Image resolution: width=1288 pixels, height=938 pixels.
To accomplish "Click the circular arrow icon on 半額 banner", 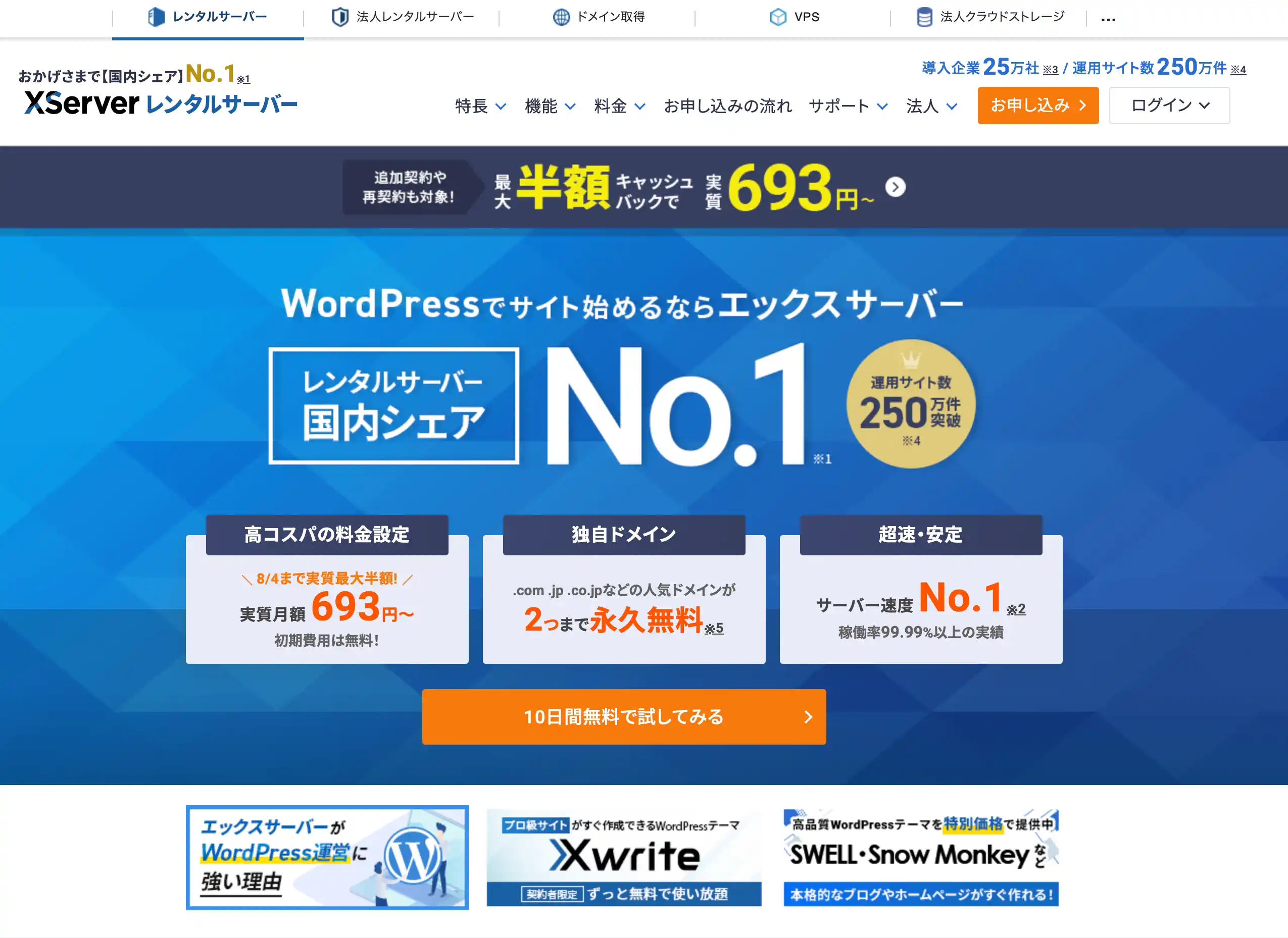I will point(896,187).
